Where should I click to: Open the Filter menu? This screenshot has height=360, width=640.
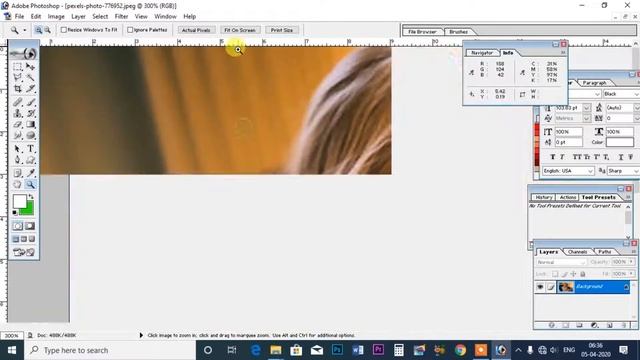[x=121, y=16]
